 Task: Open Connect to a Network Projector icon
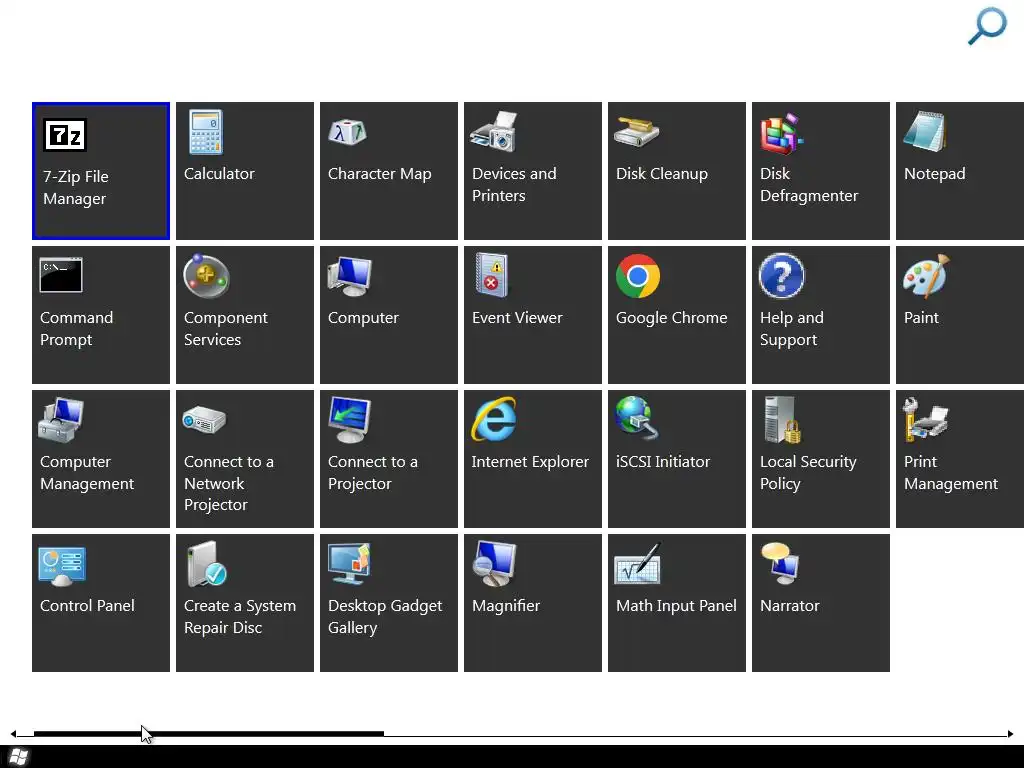pyautogui.click(x=204, y=420)
